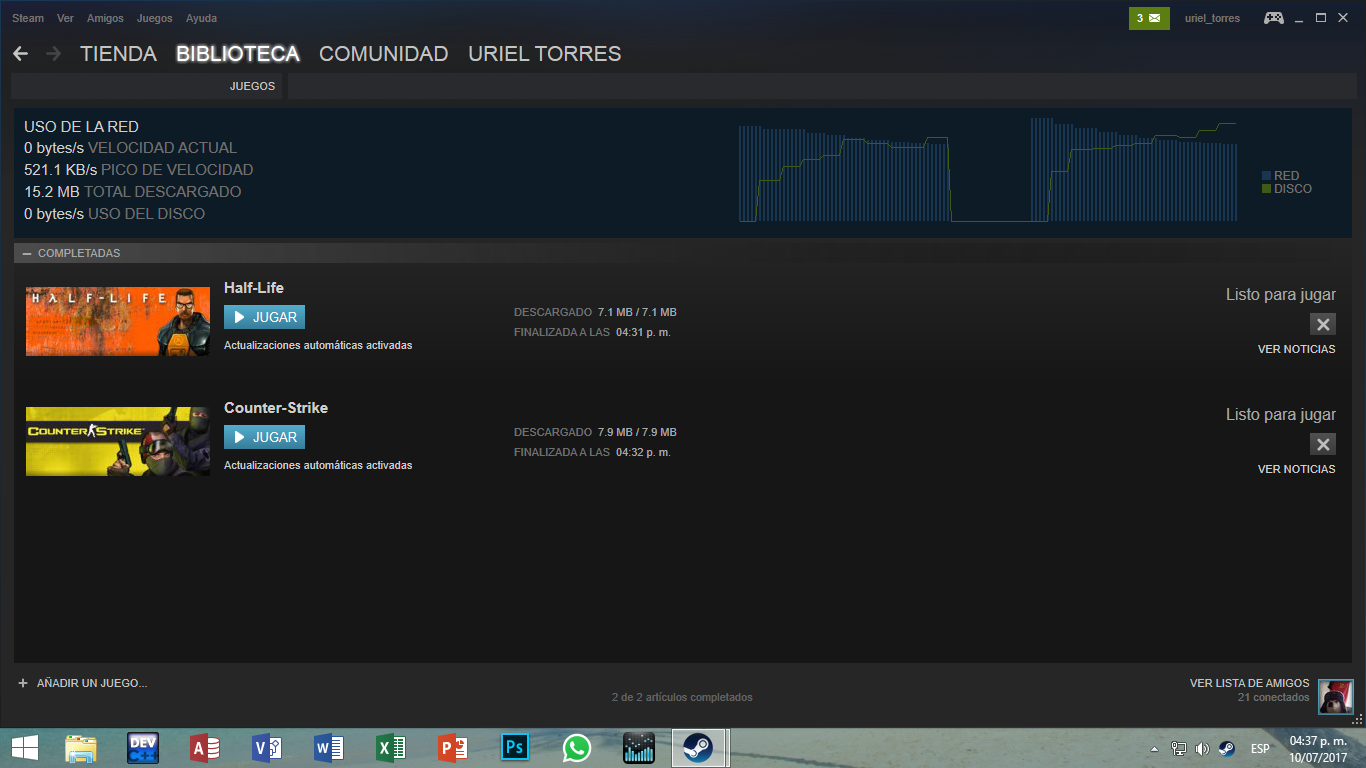
Task: Show hidden system tray icons
Action: point(1155,748)
